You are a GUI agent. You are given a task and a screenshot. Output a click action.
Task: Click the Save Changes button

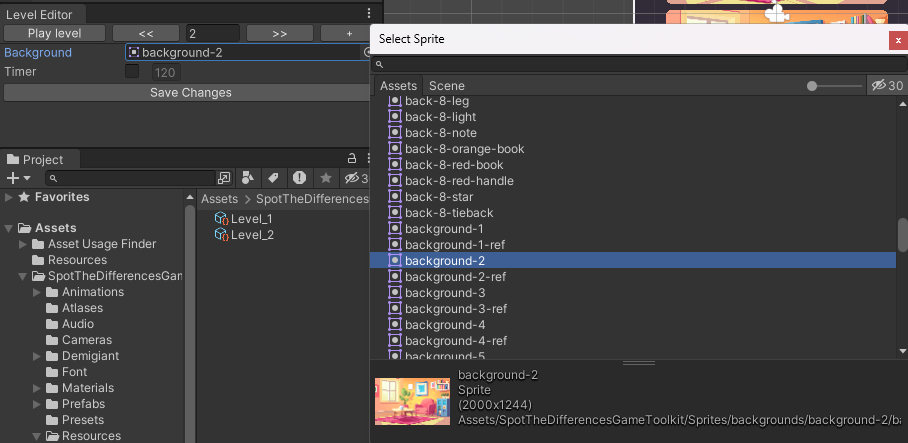point(190,93)
